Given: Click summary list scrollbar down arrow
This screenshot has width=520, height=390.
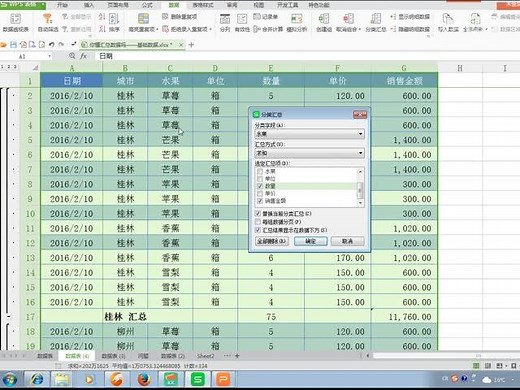Looking at the screenshot, I should click(x=360, y=203).
